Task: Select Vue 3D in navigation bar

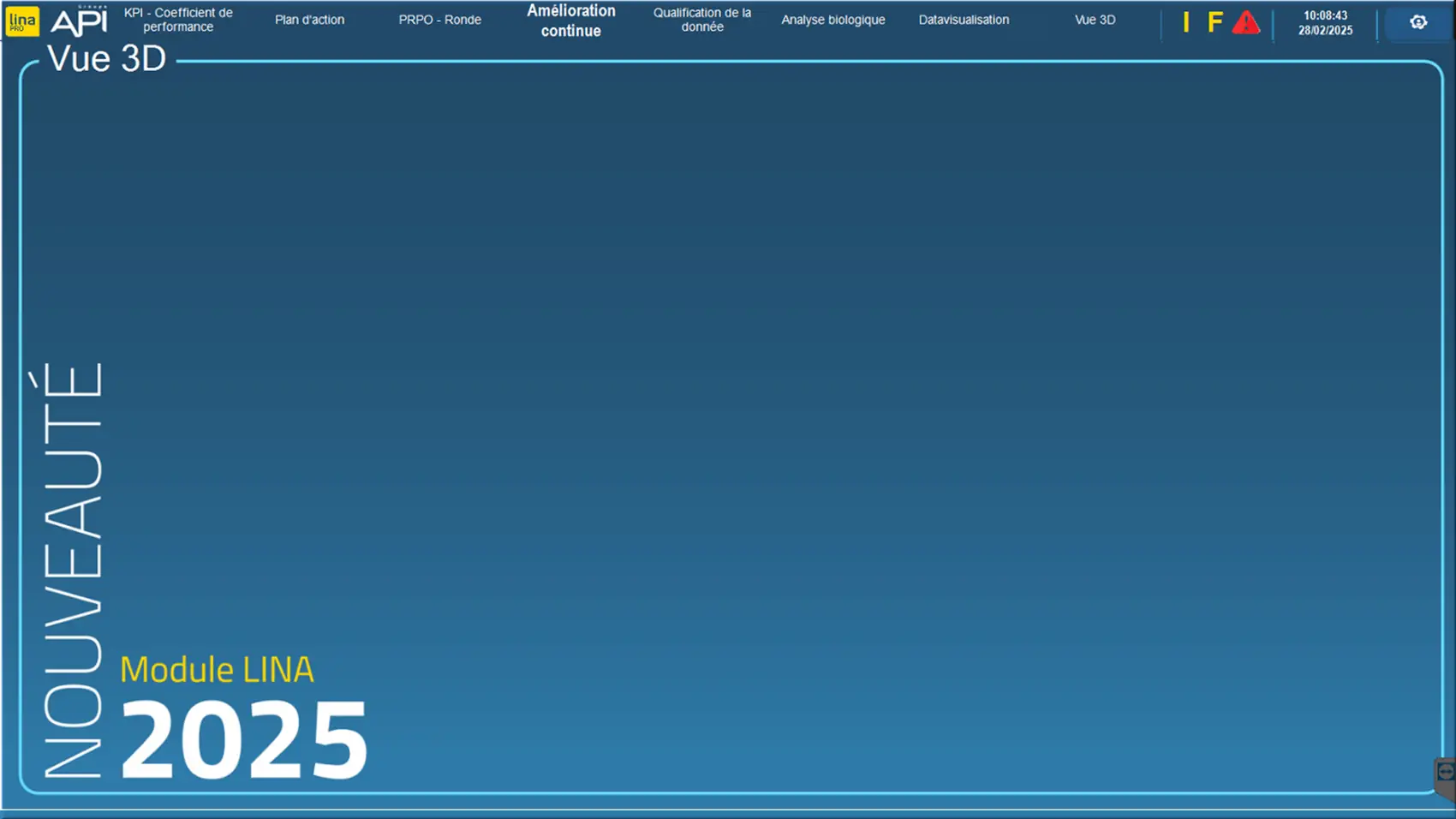Action: (1095, 20)
